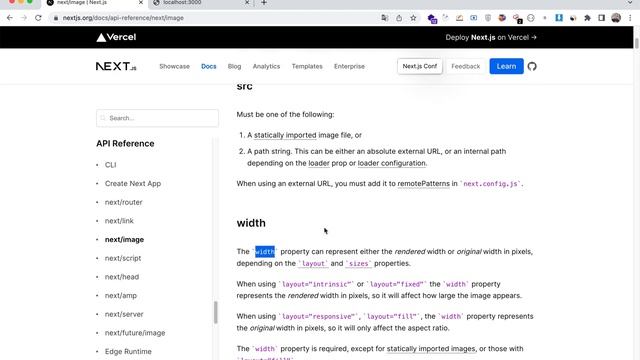This screenshot has width=640, height=360.
Task: Open Blog in the navigation
Action: pyautogui.click(x=234, y=66)
